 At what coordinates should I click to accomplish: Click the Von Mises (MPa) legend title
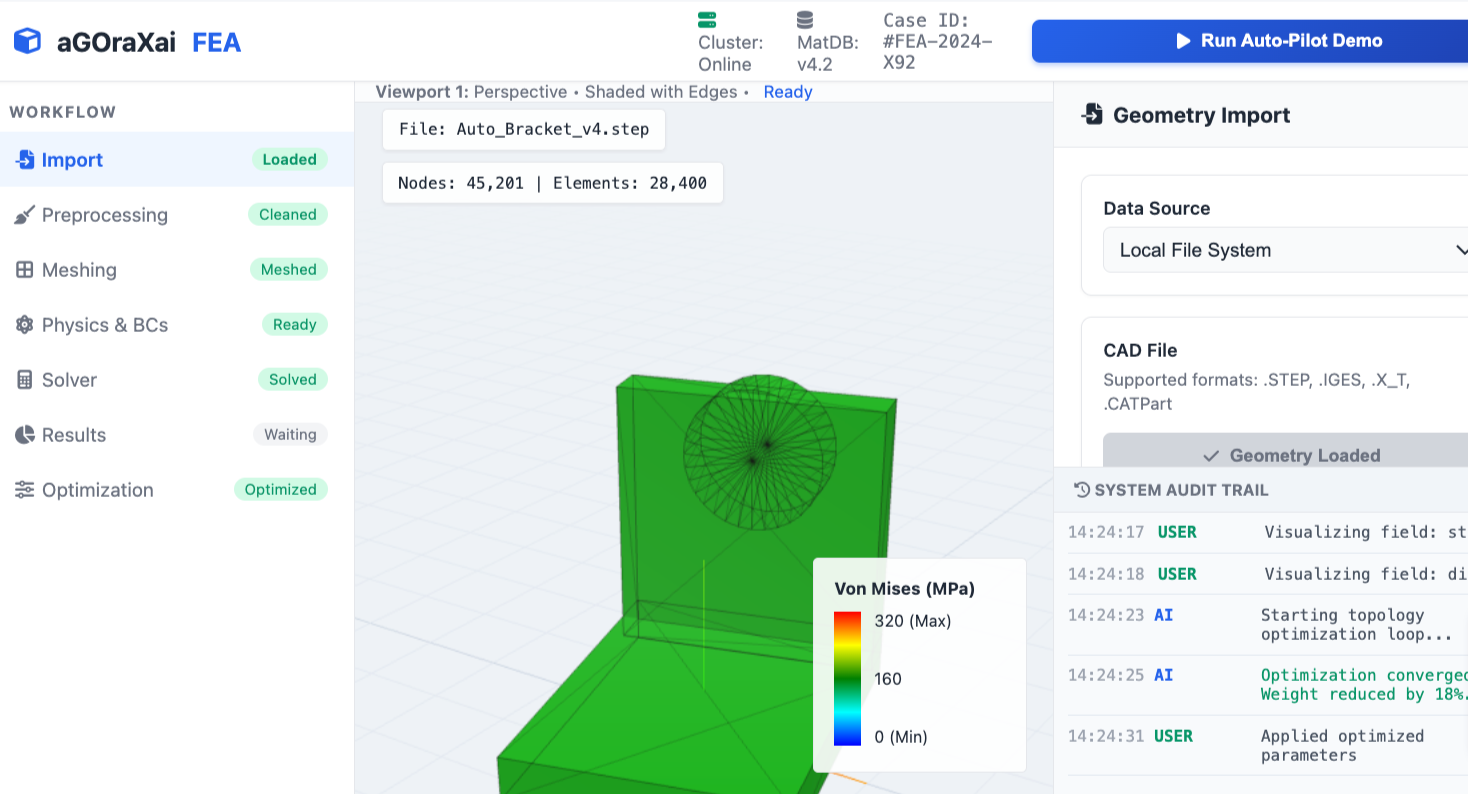[x=905, y=589]
